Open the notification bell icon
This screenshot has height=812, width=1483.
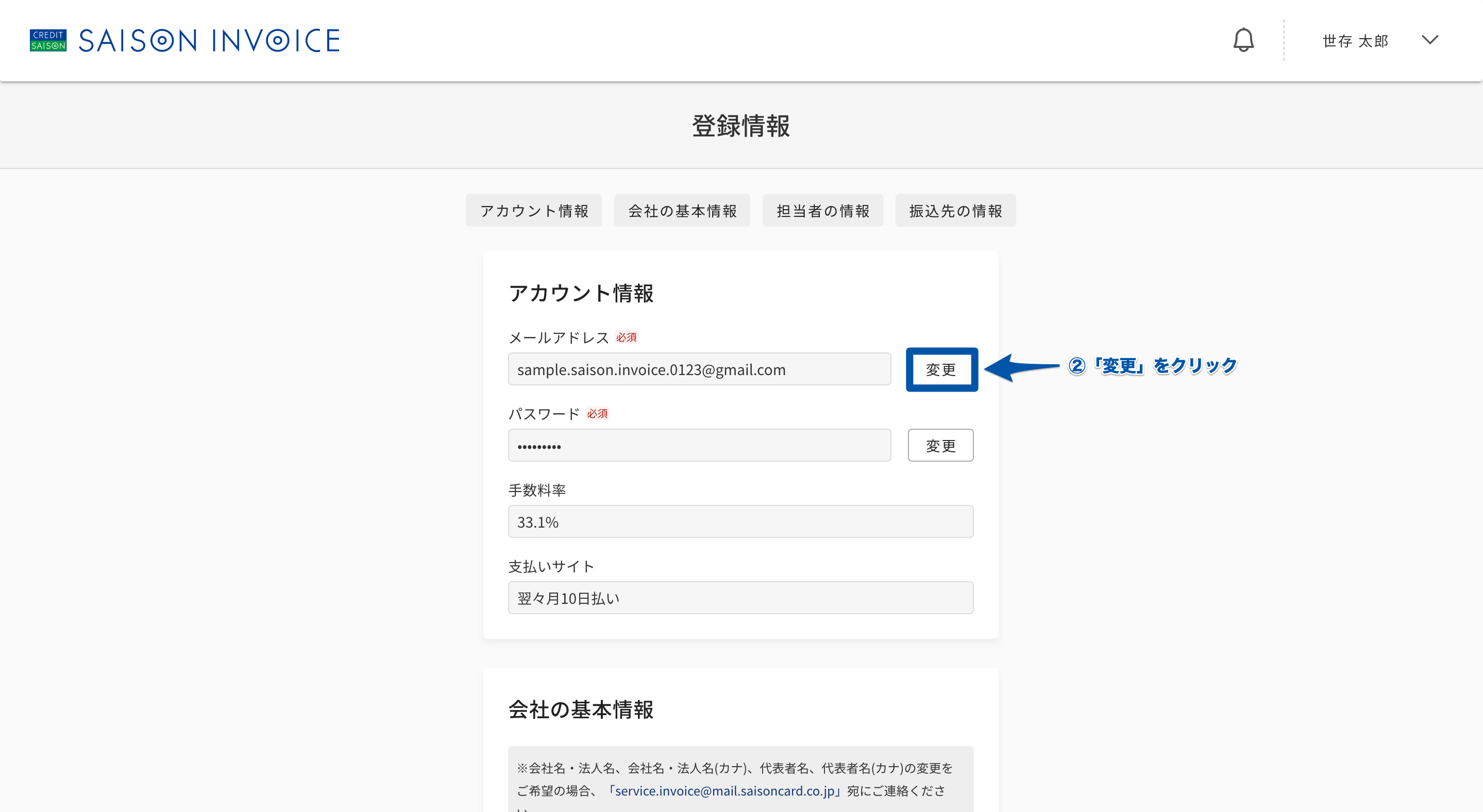(1243, 40)
